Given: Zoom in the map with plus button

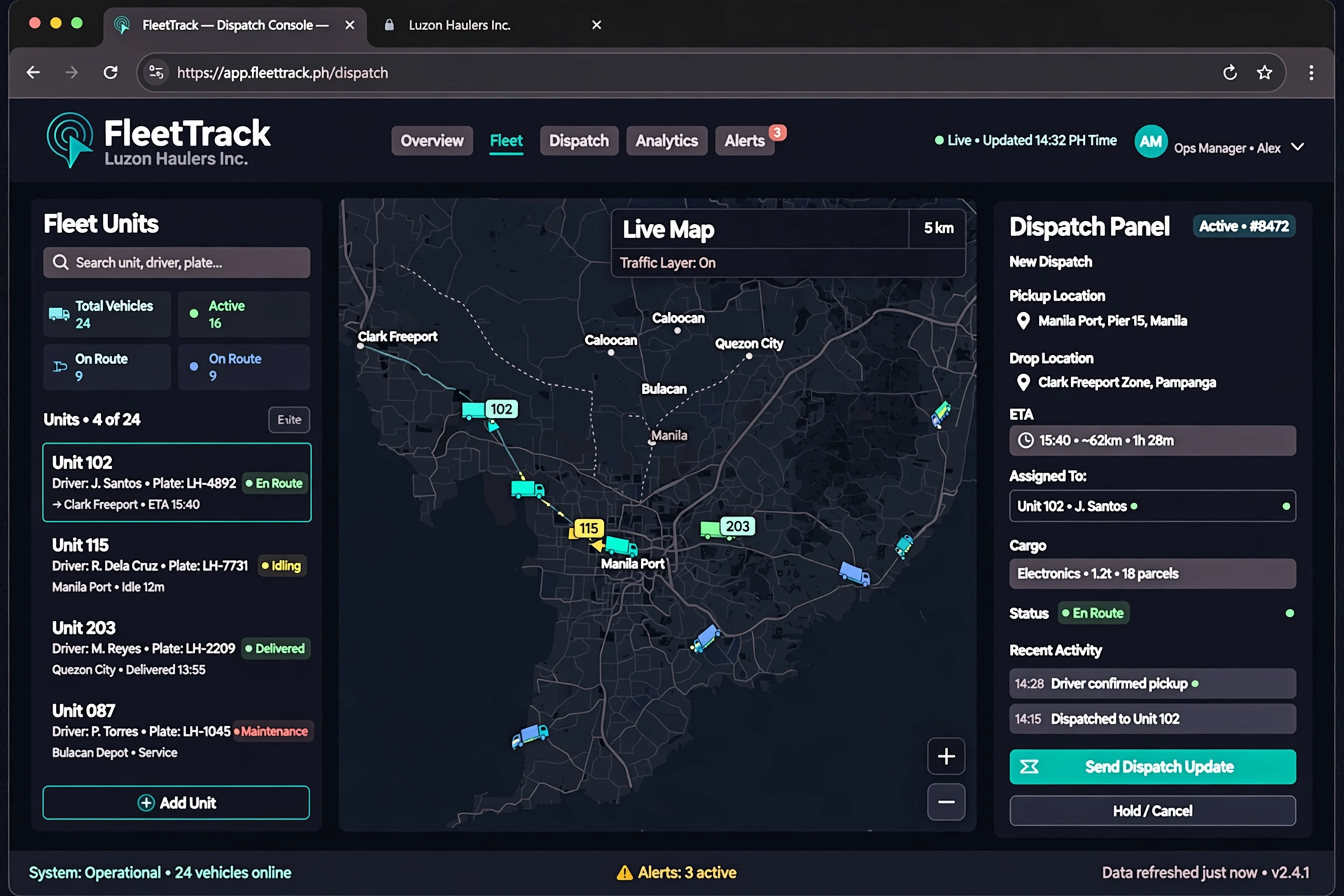Looking at the screenshot, I should tap(946, 756).
